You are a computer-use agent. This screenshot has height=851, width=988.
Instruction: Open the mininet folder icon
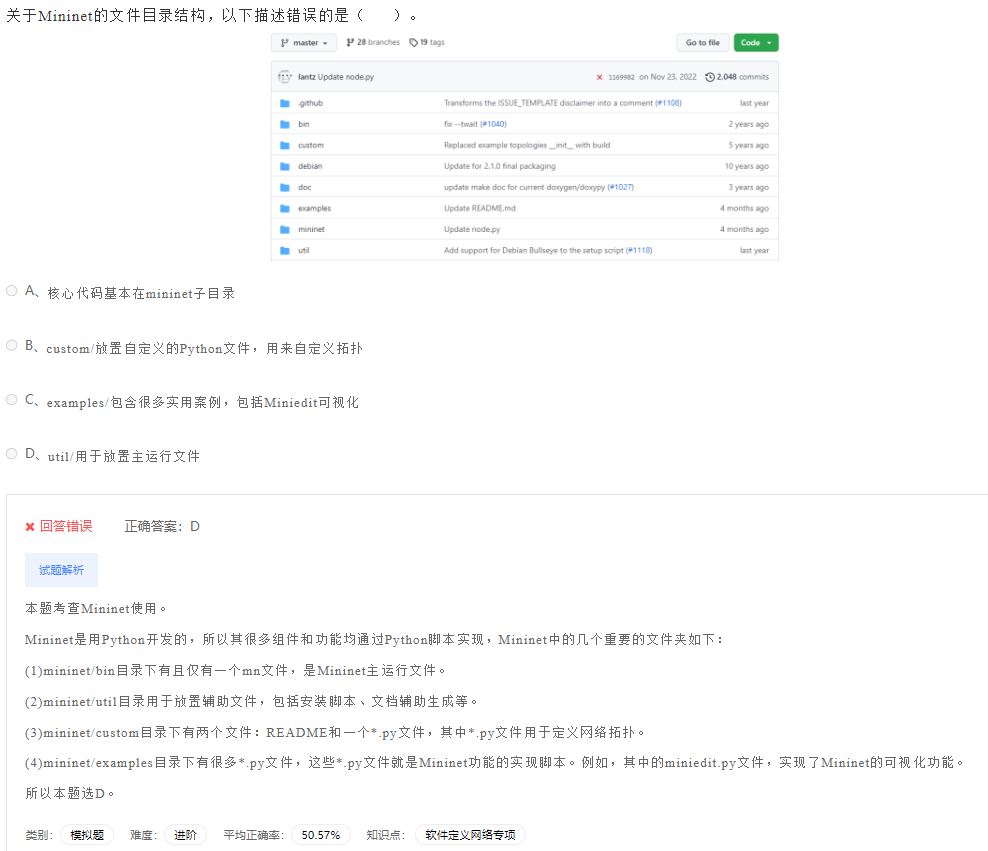pyautogui.click(x=287, y=228)
